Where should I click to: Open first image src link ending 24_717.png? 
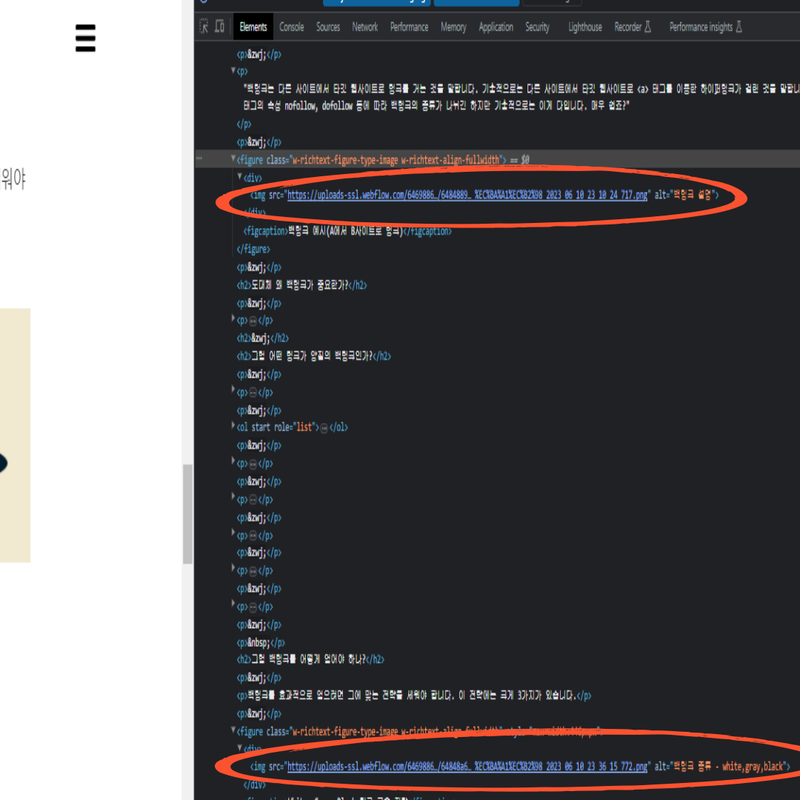[467, 195]
